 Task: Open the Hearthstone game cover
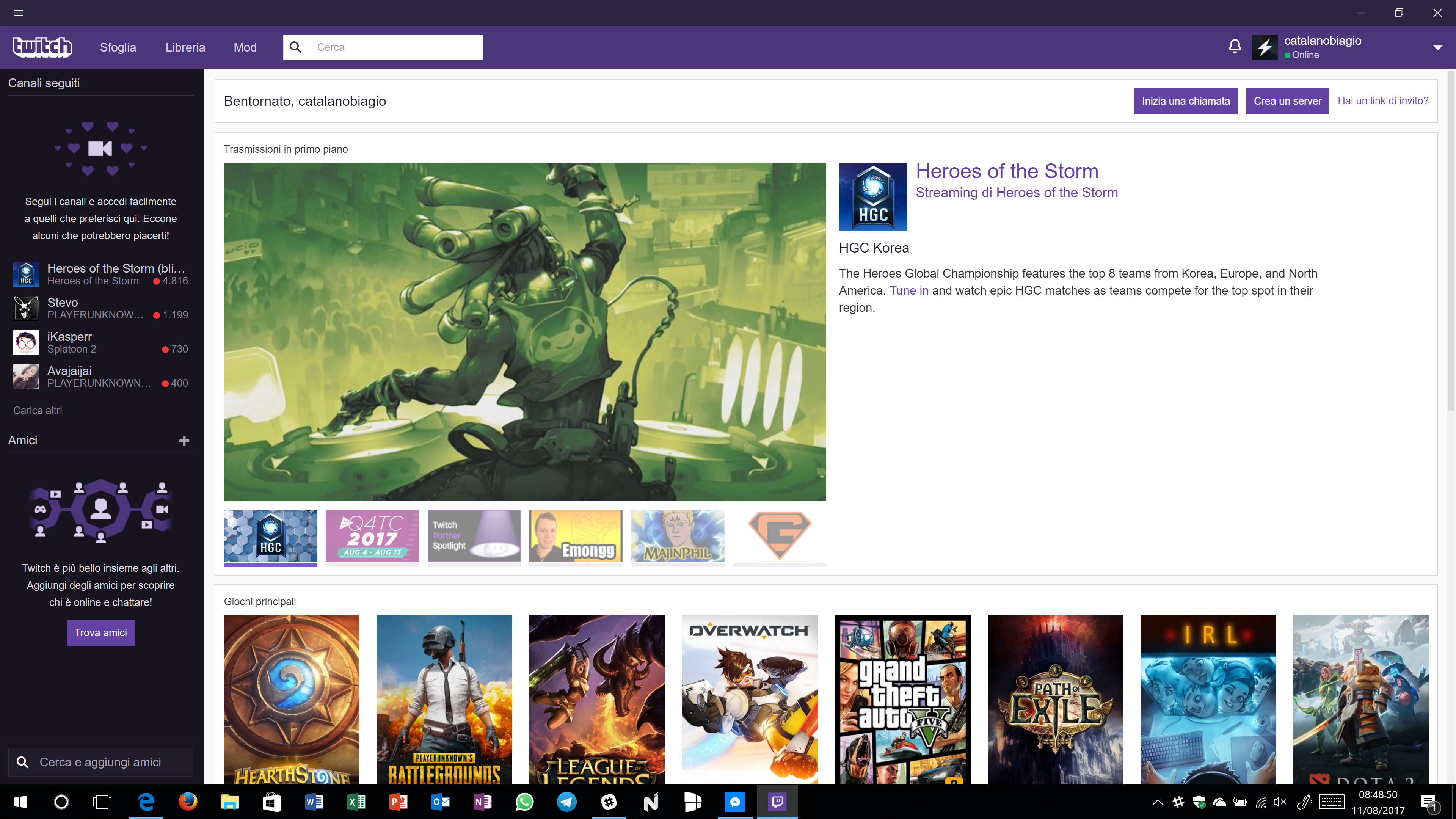(292, 699)
